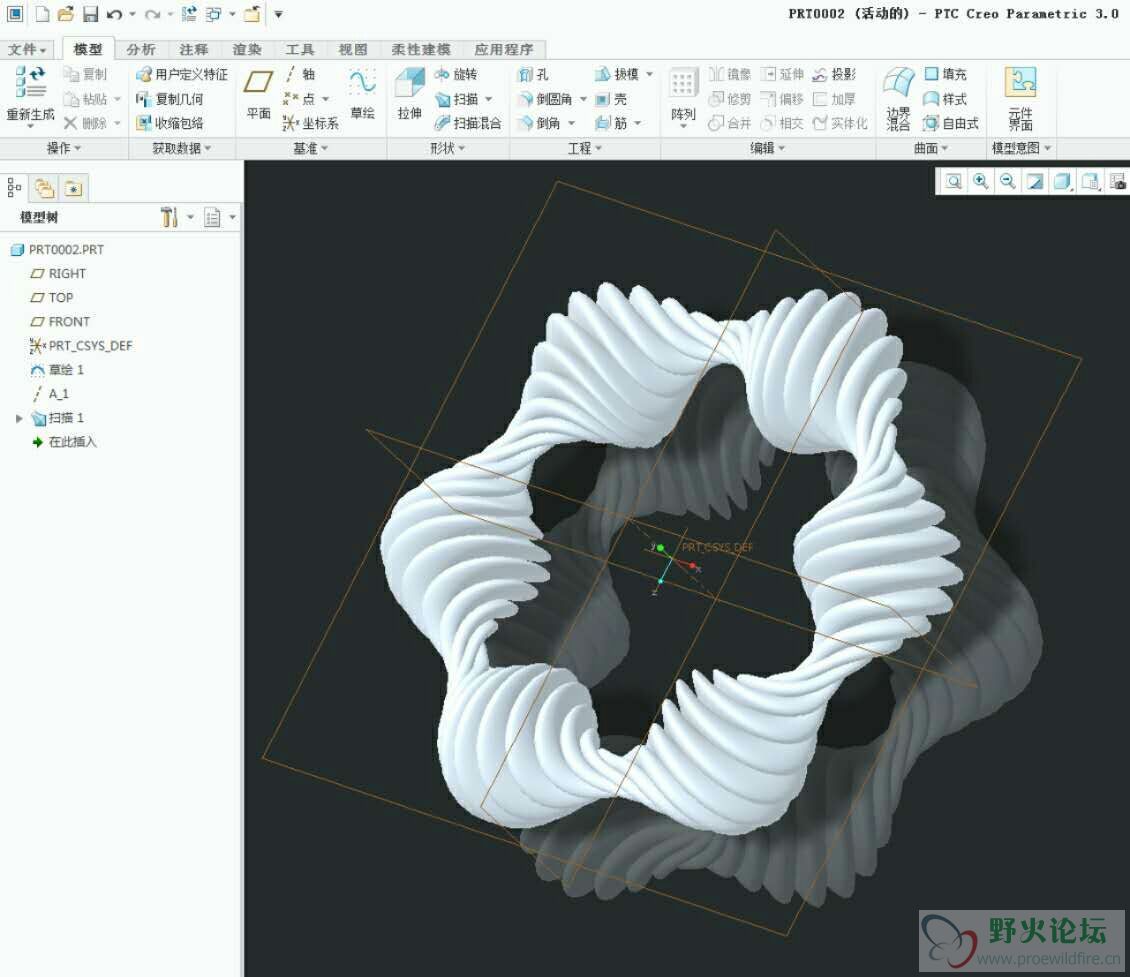Select the 样式 (Style) surface tool

946,99
